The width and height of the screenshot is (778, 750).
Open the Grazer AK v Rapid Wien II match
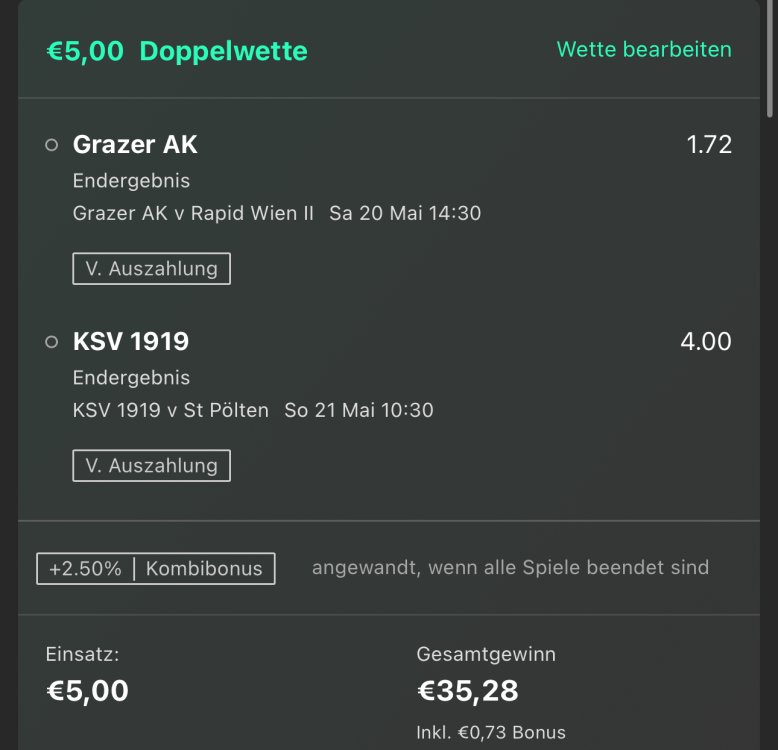[x=193, y=213]
